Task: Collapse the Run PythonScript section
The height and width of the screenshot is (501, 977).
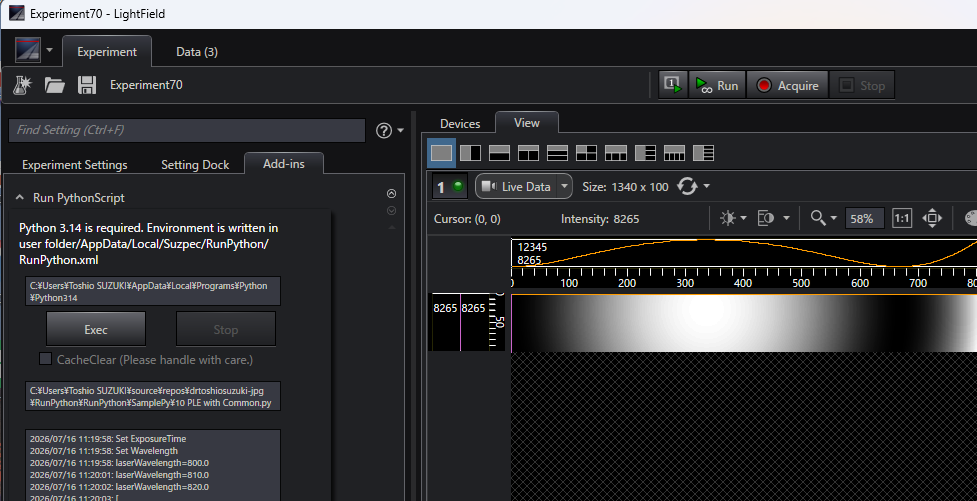Action: pyautogui.click(x=20, y=198)
